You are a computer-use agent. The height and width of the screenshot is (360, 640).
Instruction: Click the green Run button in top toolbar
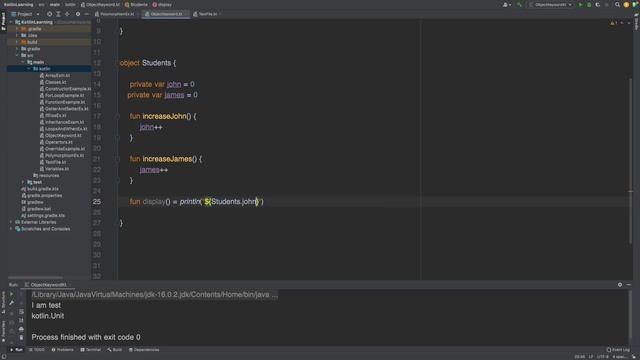point(580,5)
